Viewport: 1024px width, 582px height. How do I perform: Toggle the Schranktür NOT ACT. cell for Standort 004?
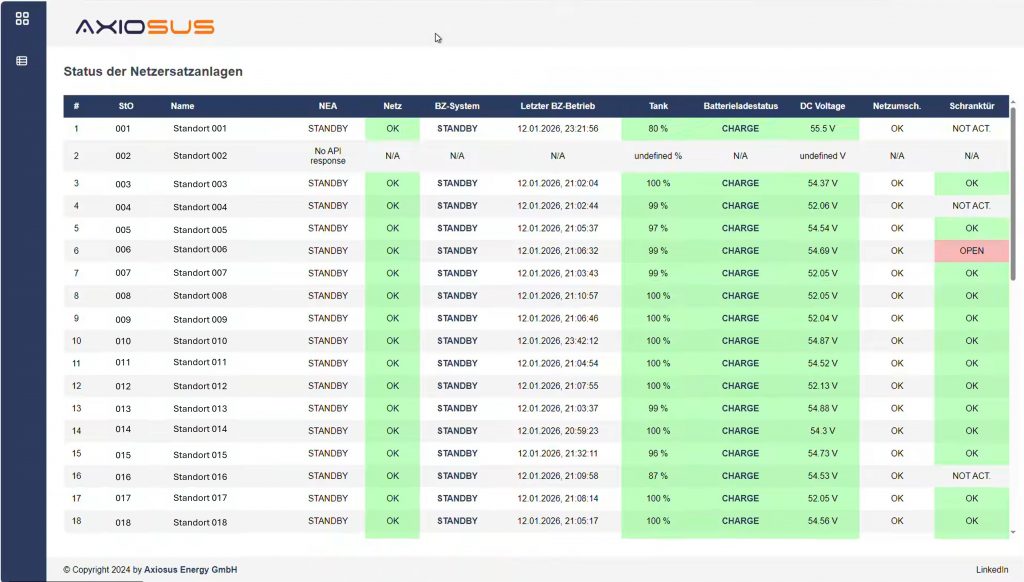[971, 205]
